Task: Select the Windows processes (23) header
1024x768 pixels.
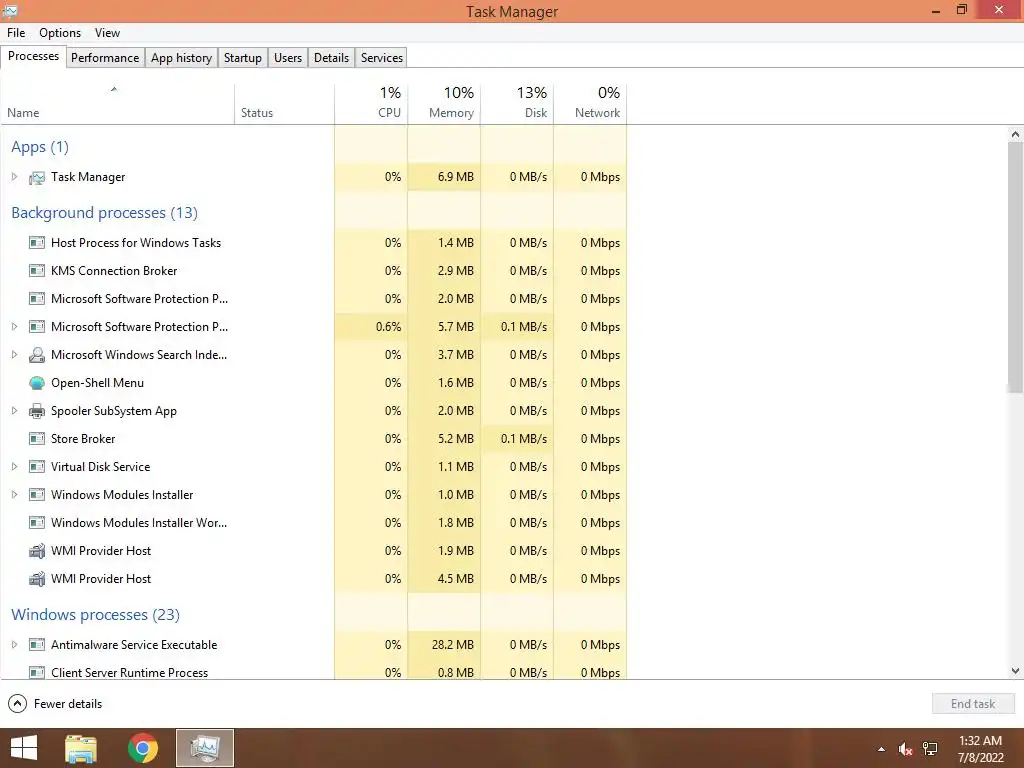Action: coord(95,615)
